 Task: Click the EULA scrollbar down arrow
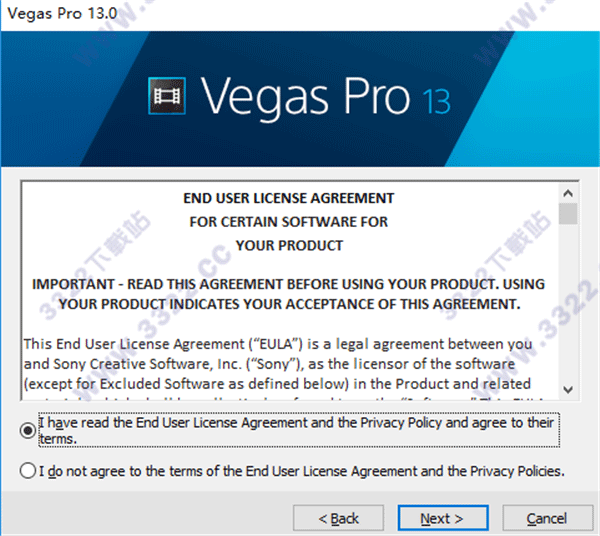[x=568, y=389]
